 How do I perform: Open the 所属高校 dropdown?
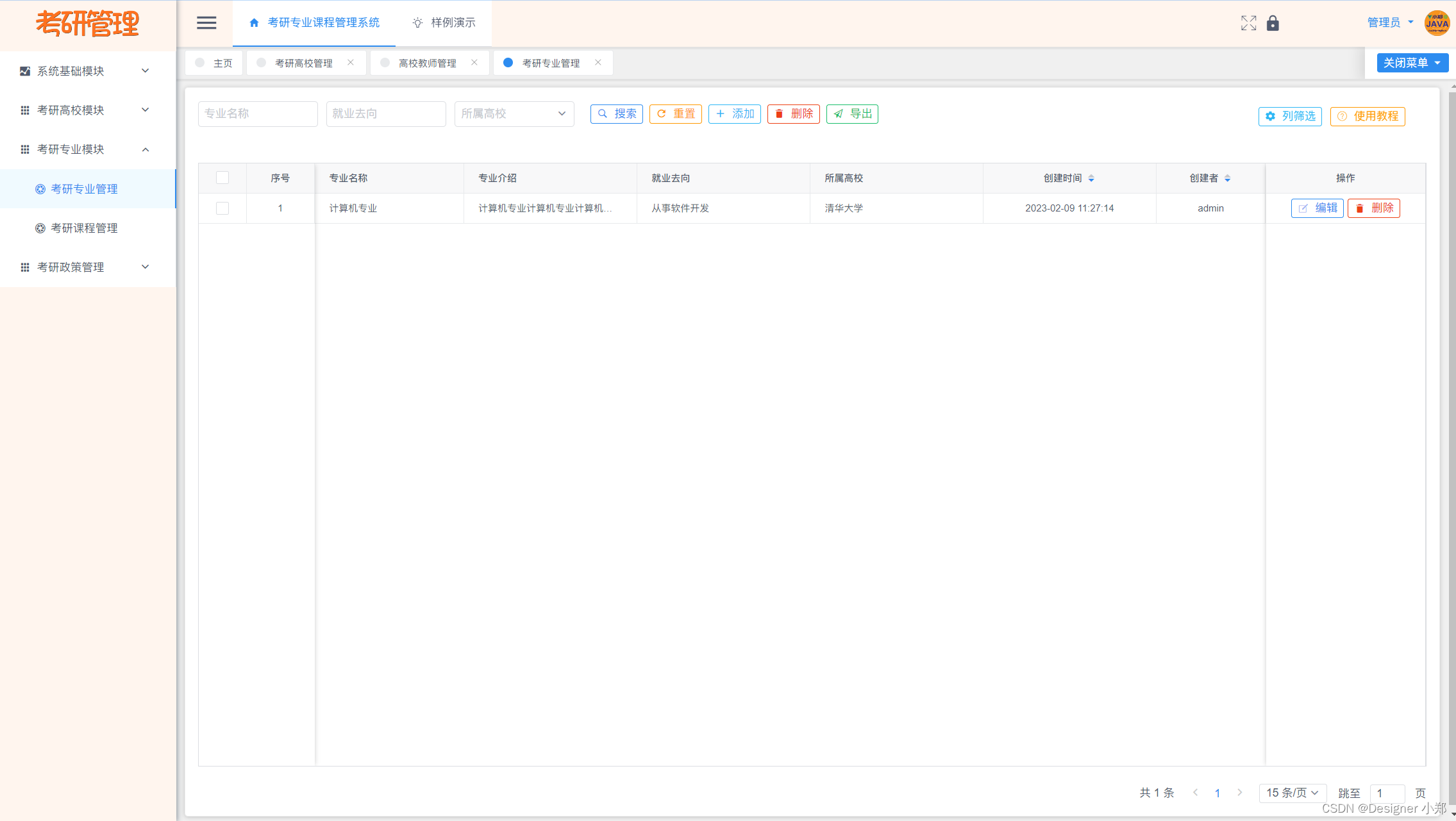coord(514,113)
